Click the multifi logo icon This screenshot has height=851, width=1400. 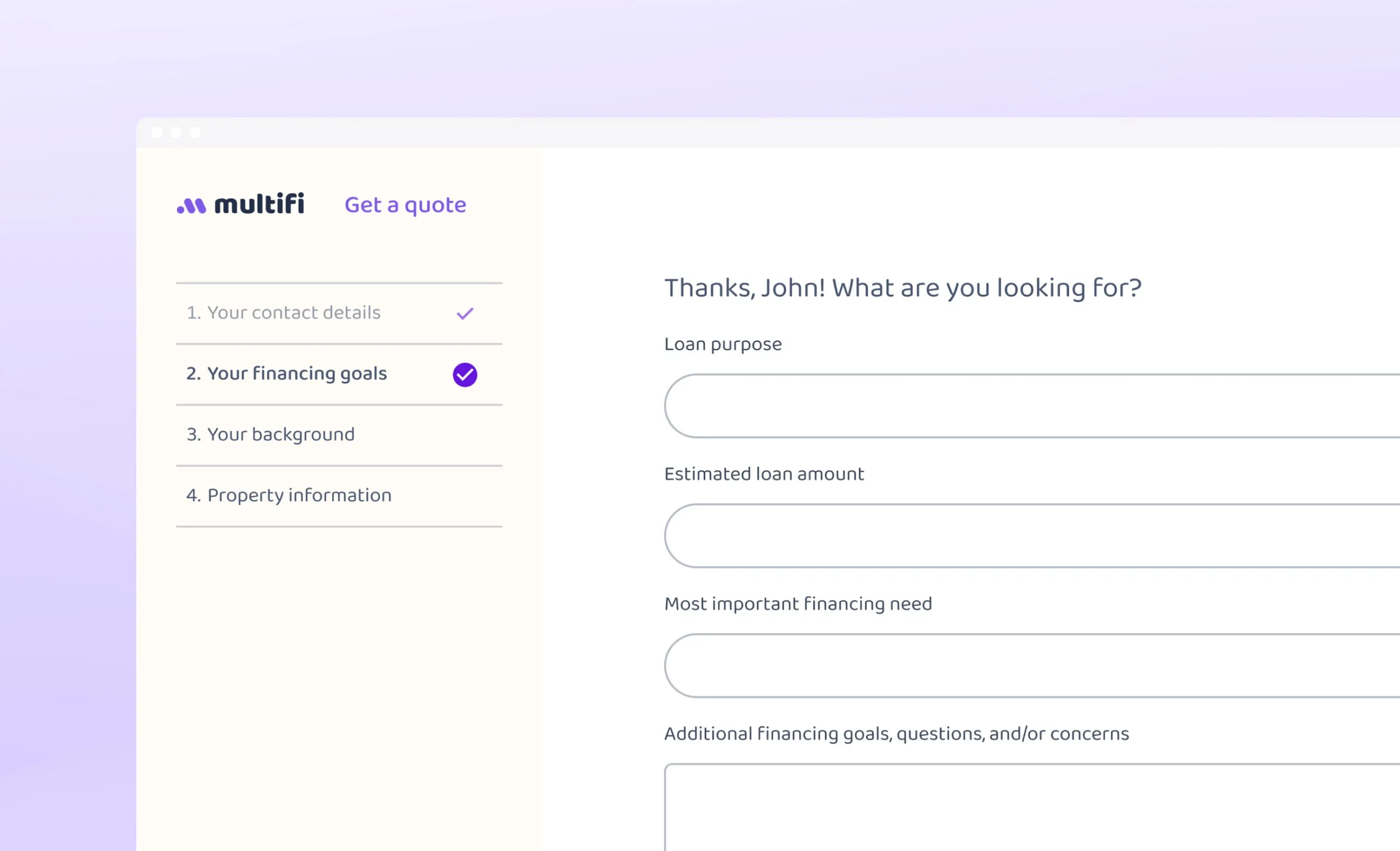click(191, 205)
